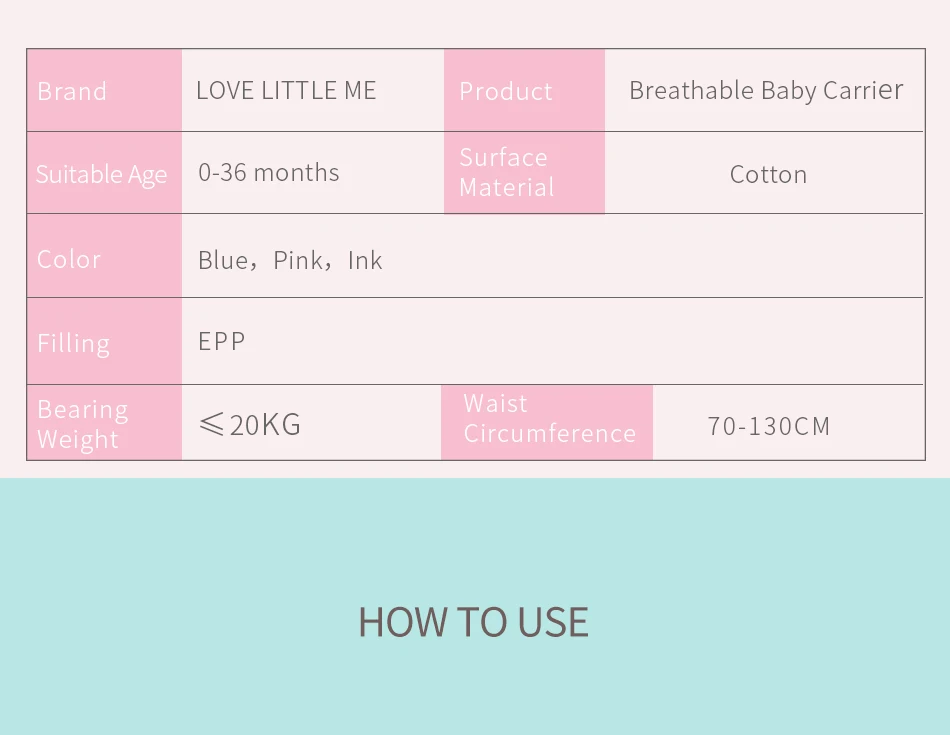
Task: Choose the Ink color text
Action: point(365,261)
